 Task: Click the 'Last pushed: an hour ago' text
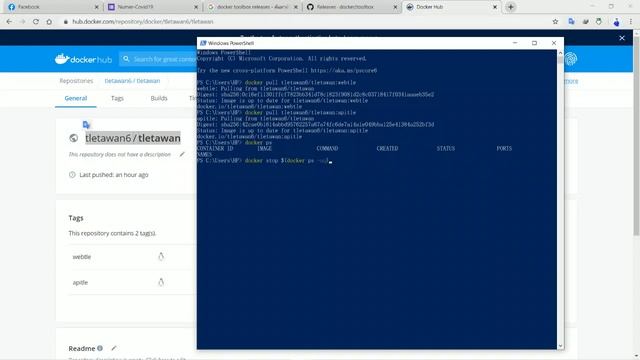pyautogui.click(x=114, y=175)
